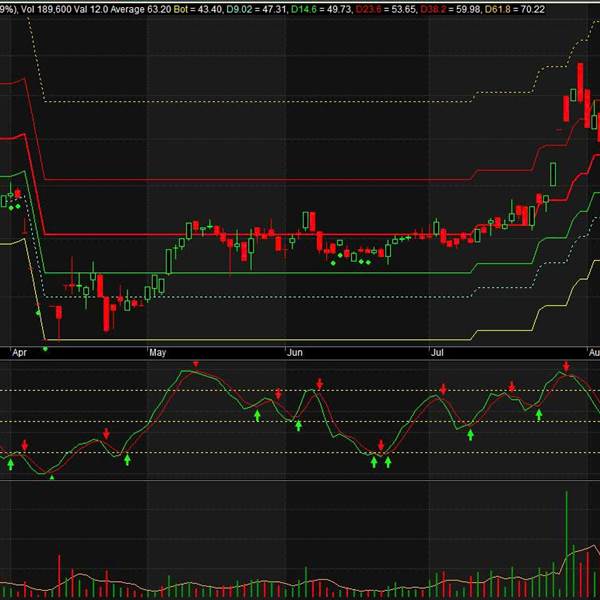This screenshot has height=600, width=600.
Task: Click the Jul label on the time axis
Action: [x=437, y=352]
